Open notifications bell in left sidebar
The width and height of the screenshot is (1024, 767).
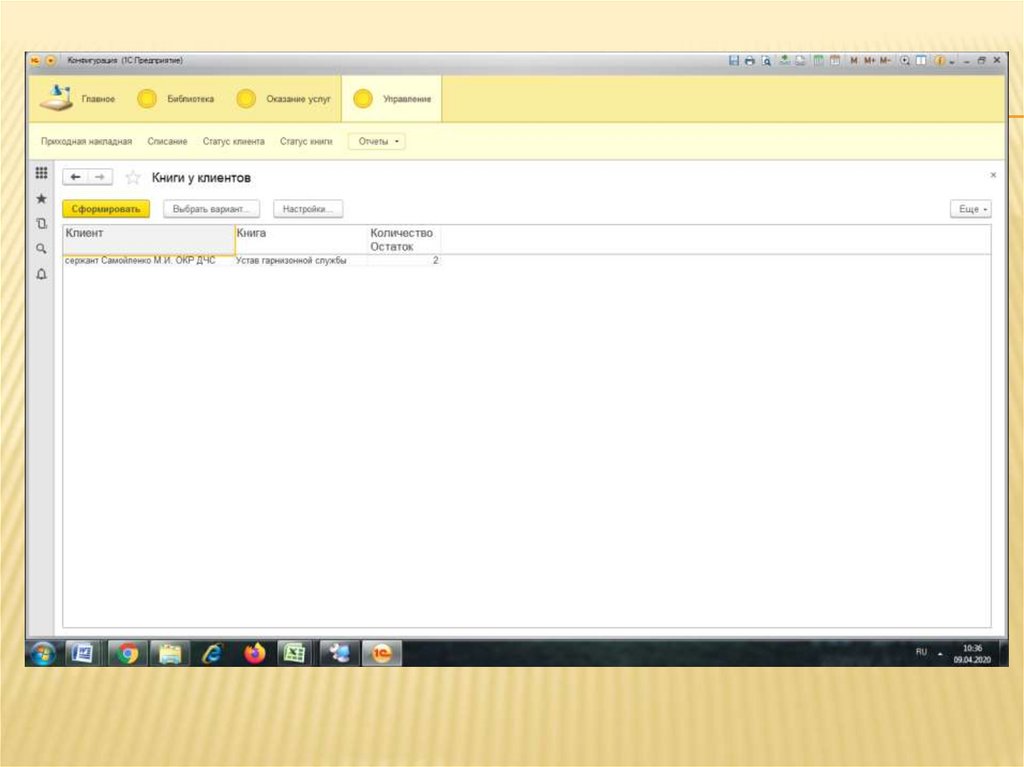point(41,273)
